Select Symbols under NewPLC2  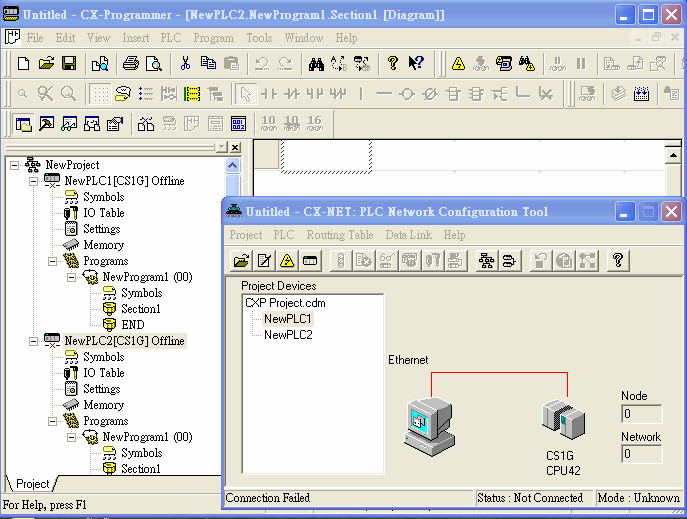coord(104,357)
